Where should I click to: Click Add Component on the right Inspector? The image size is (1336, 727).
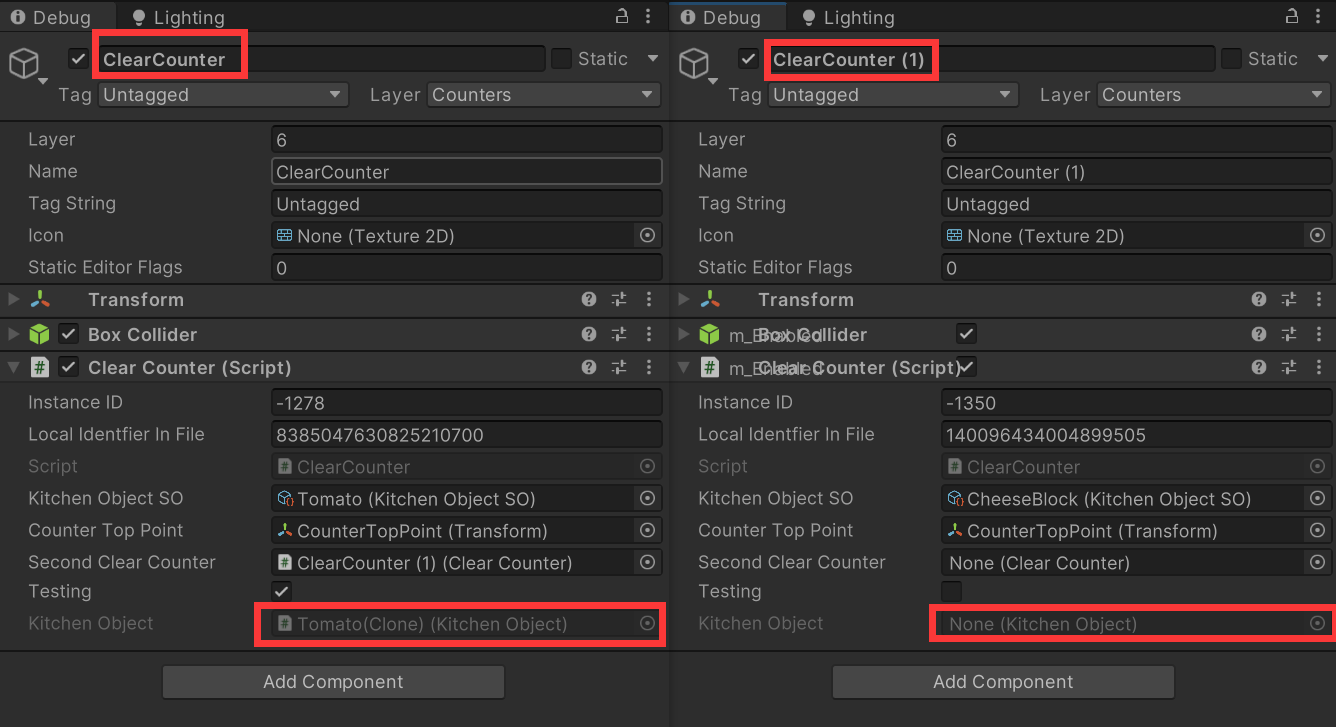pos(1003,681)
